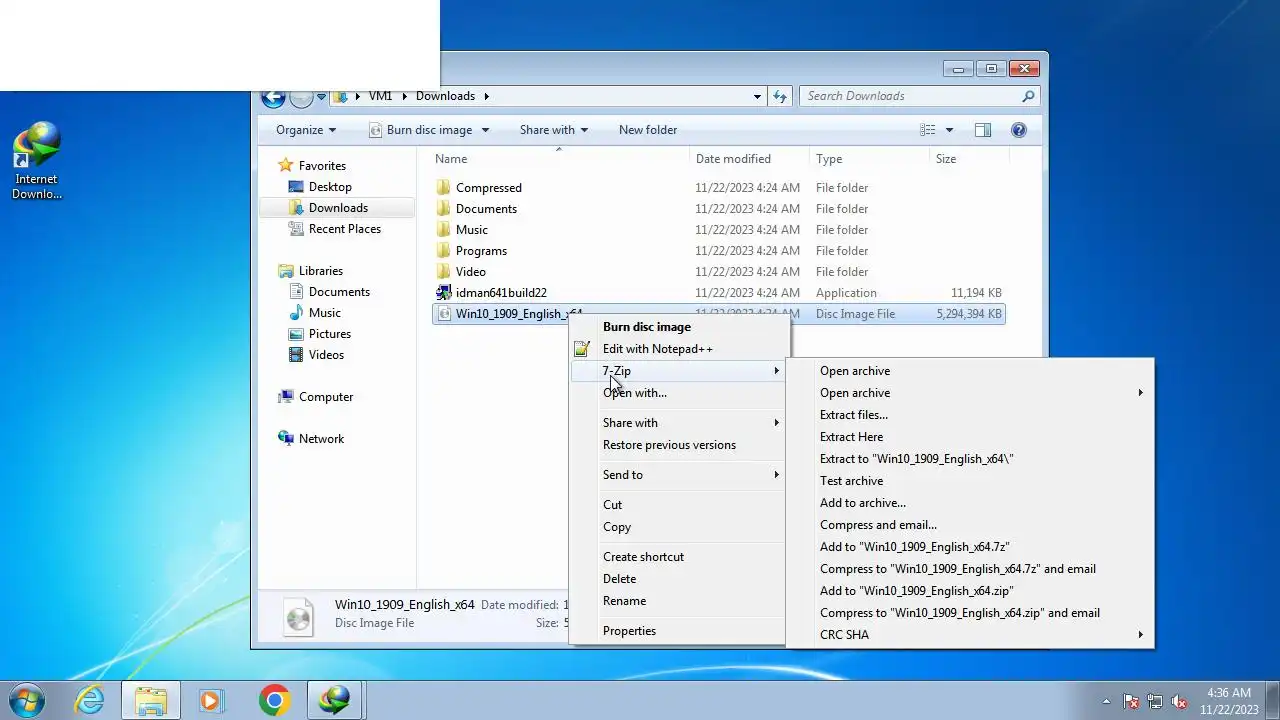The width and height of the screenshot is (1280, 720).
Task: Open Explorer help question mark icon
Action: pyautogui.click(x=1019, y=130)
